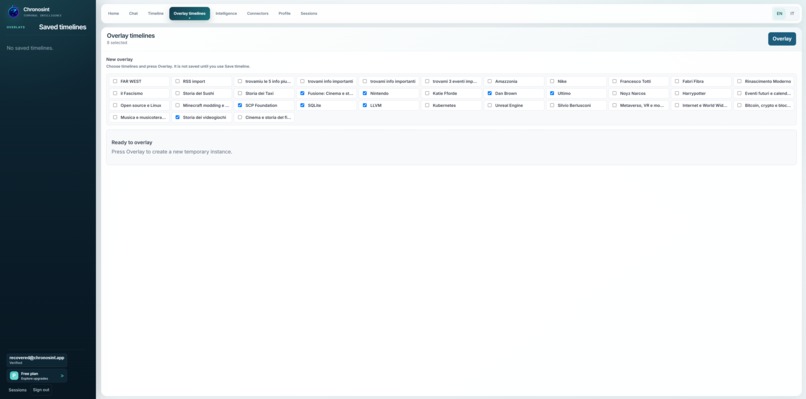Click the 'Saved timelines' sidebar heading
This screenshot has height=399, width=806.
[x=63, y=27]
